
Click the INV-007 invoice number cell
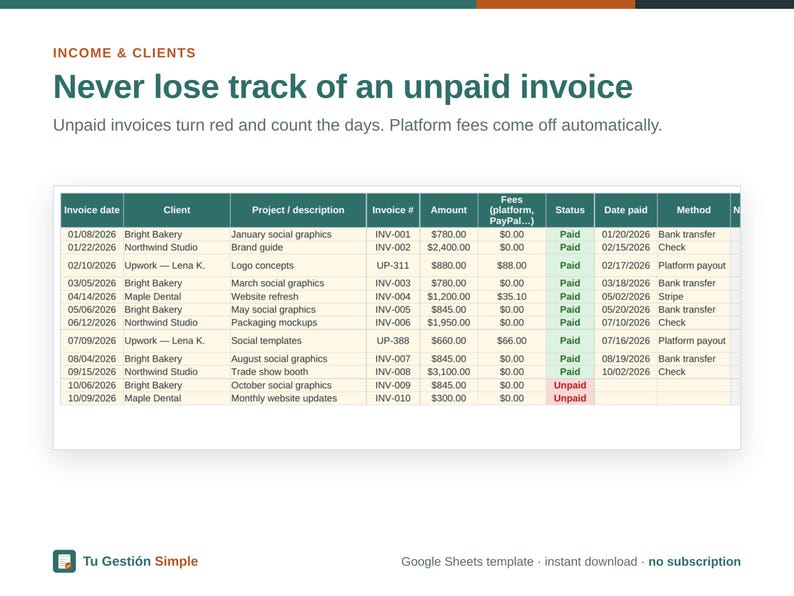[393, 359]
